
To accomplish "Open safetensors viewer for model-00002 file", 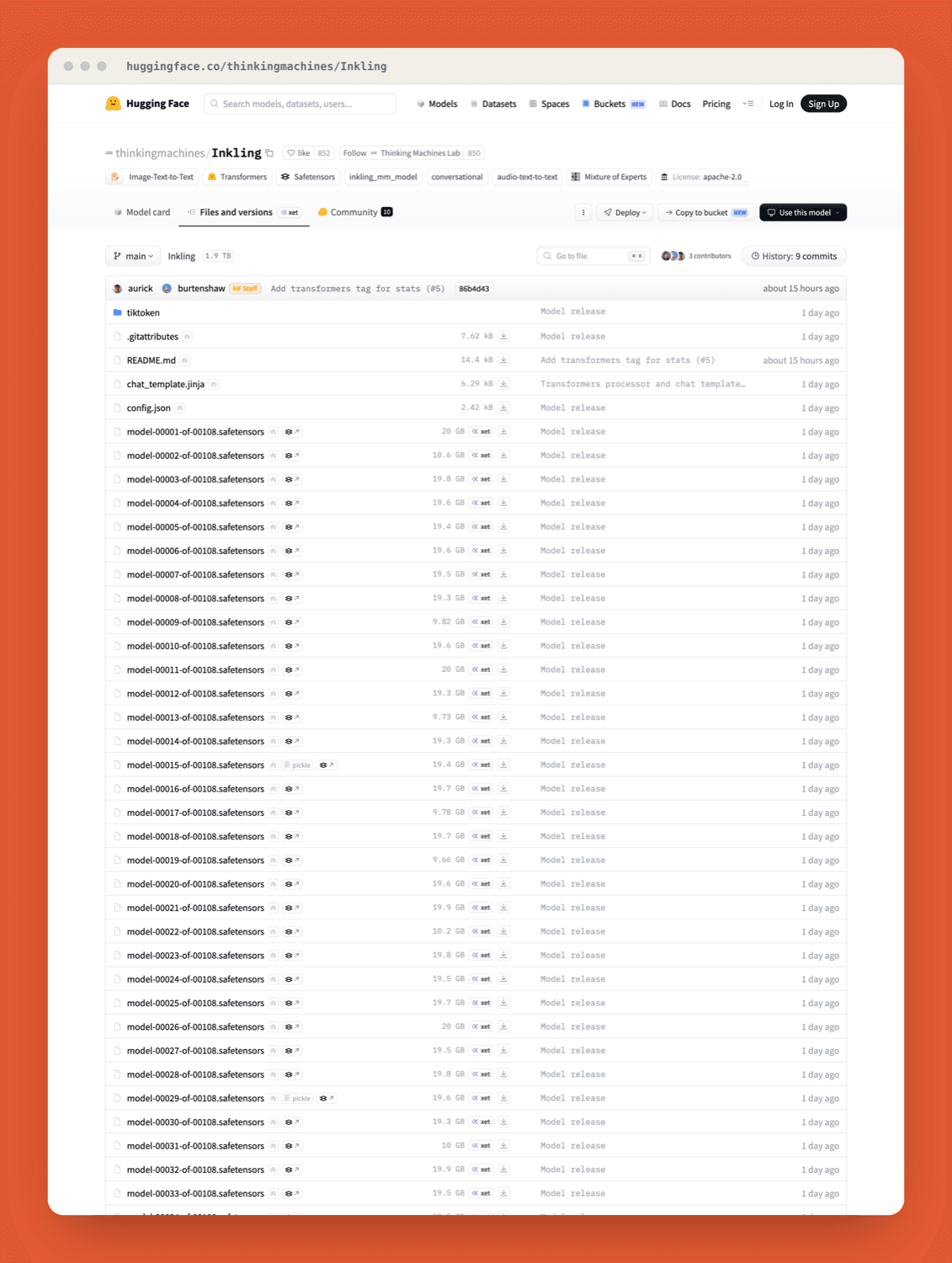I will 292,456.
